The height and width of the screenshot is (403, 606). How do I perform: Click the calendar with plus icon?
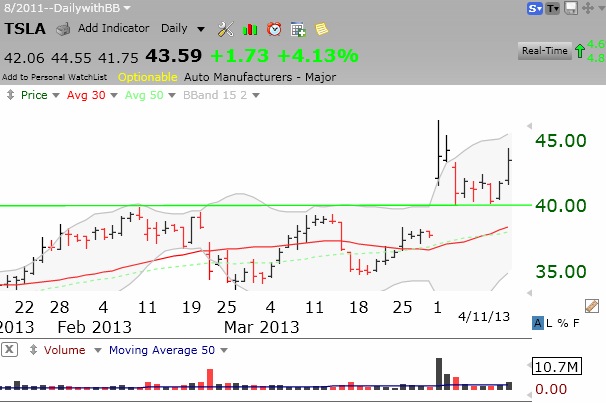click(298, 29)
